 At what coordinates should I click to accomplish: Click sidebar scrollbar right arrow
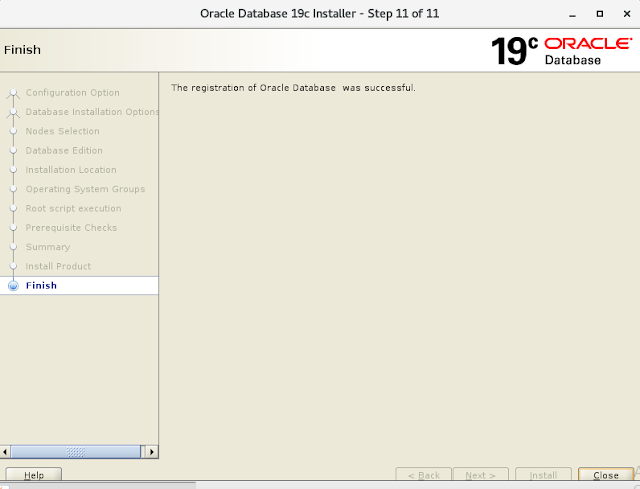152,452
